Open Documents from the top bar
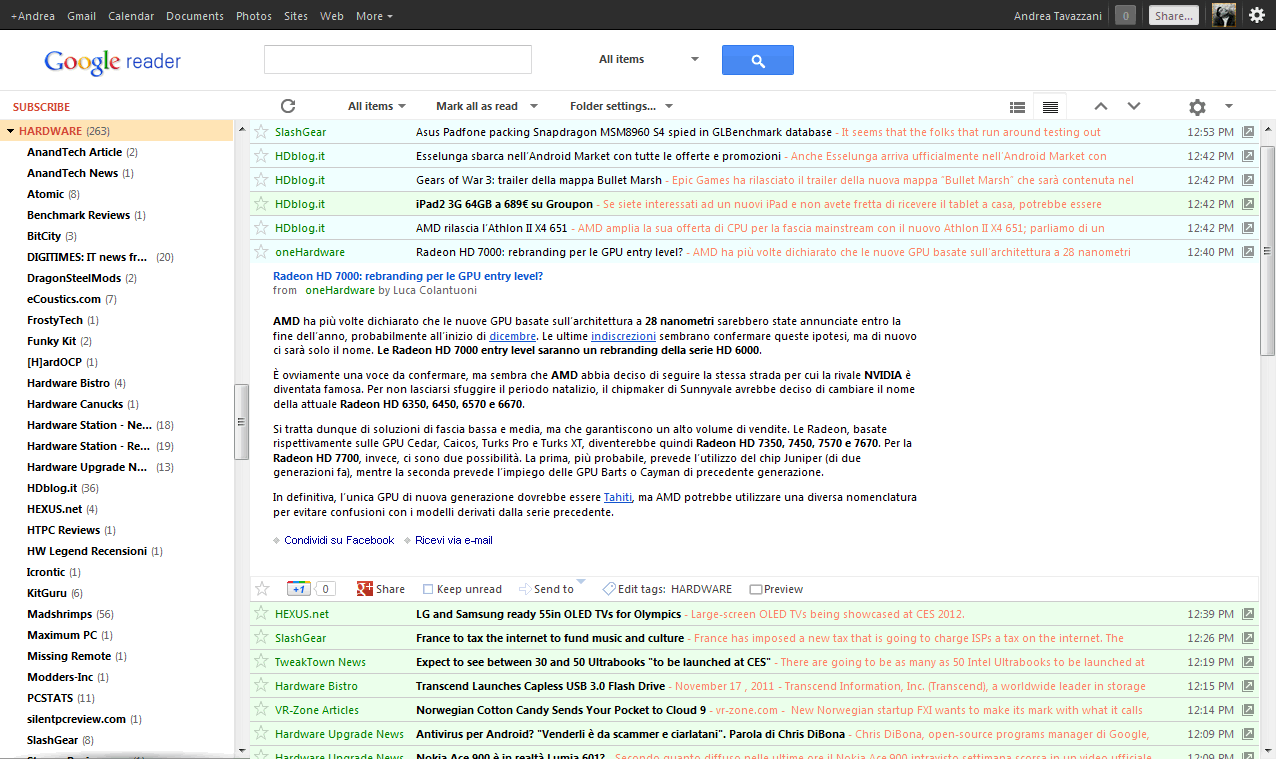Screen dimensions: 1276x772 tap(195, 16)
